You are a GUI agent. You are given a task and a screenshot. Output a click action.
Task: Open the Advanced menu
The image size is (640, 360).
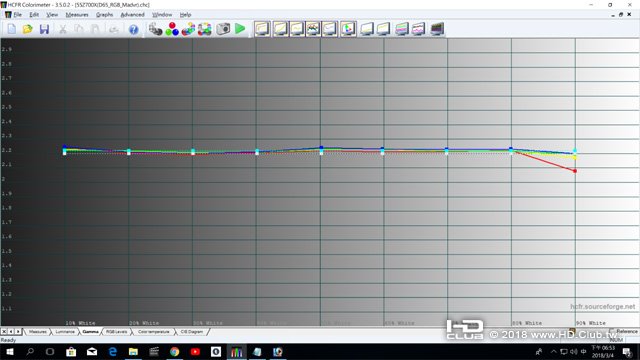[132, 15]
